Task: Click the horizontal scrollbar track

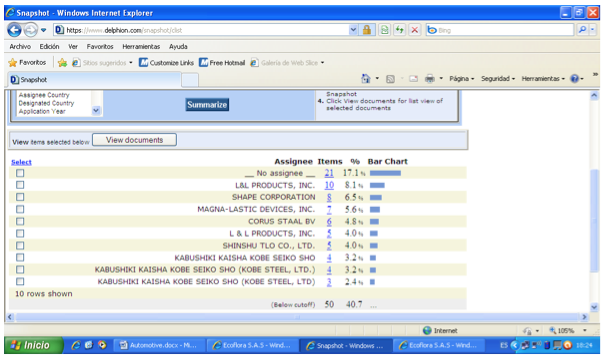Action: pos(297,317)
